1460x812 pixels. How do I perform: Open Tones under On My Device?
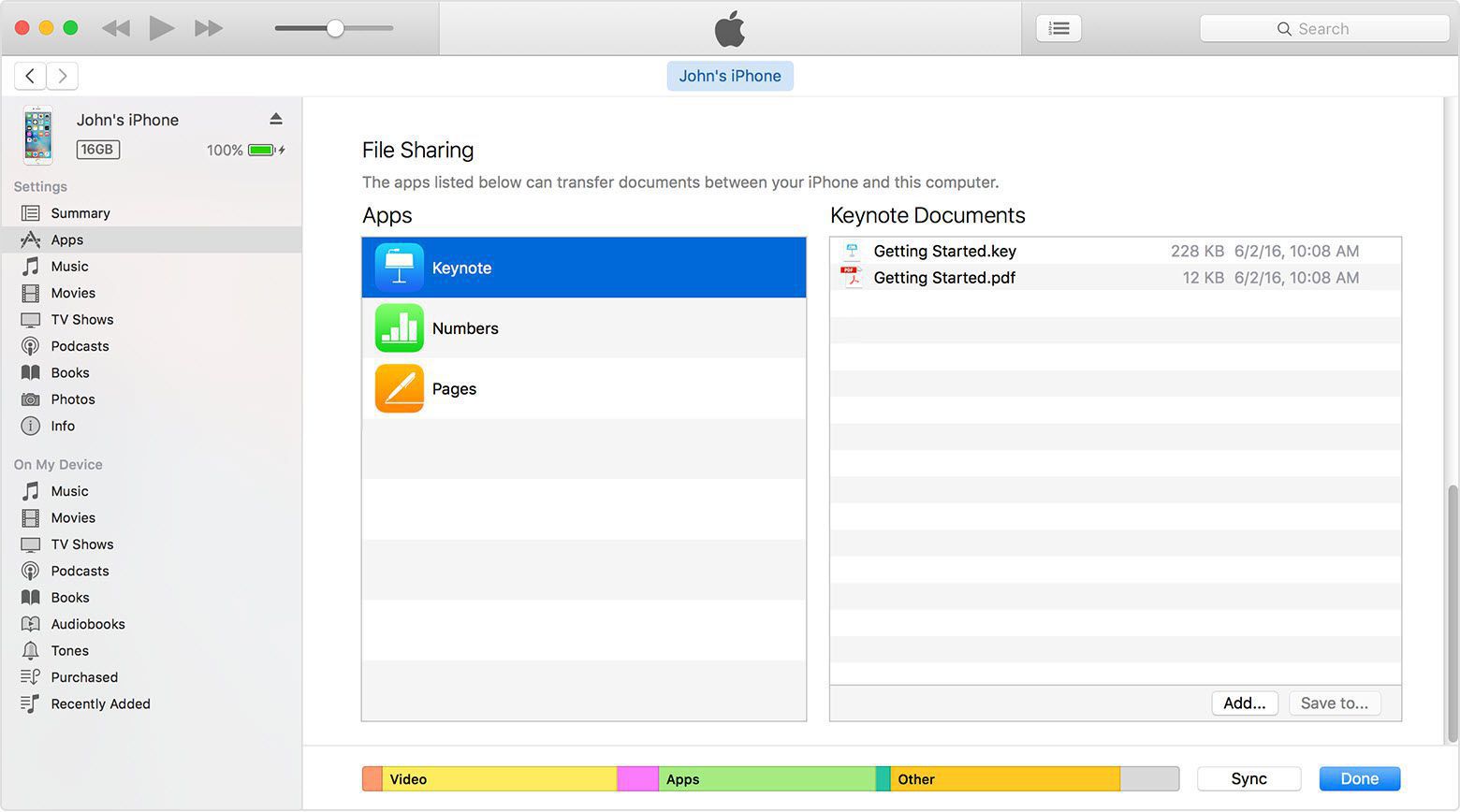[152, 650]
